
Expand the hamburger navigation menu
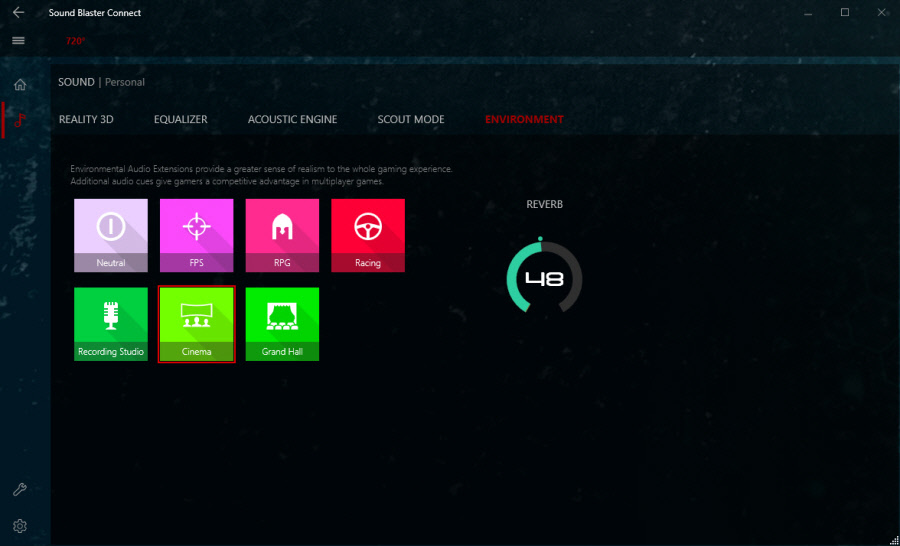click(x=18, y=41)
